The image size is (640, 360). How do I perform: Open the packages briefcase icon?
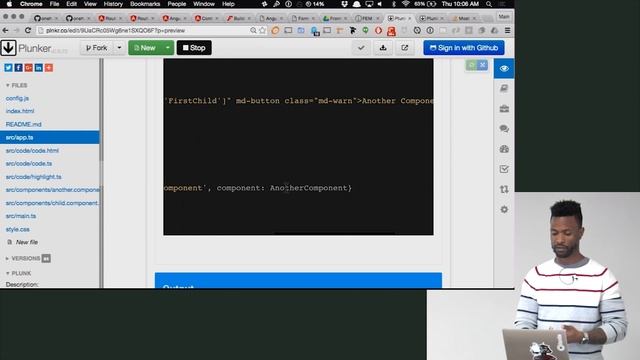[504, 109]
